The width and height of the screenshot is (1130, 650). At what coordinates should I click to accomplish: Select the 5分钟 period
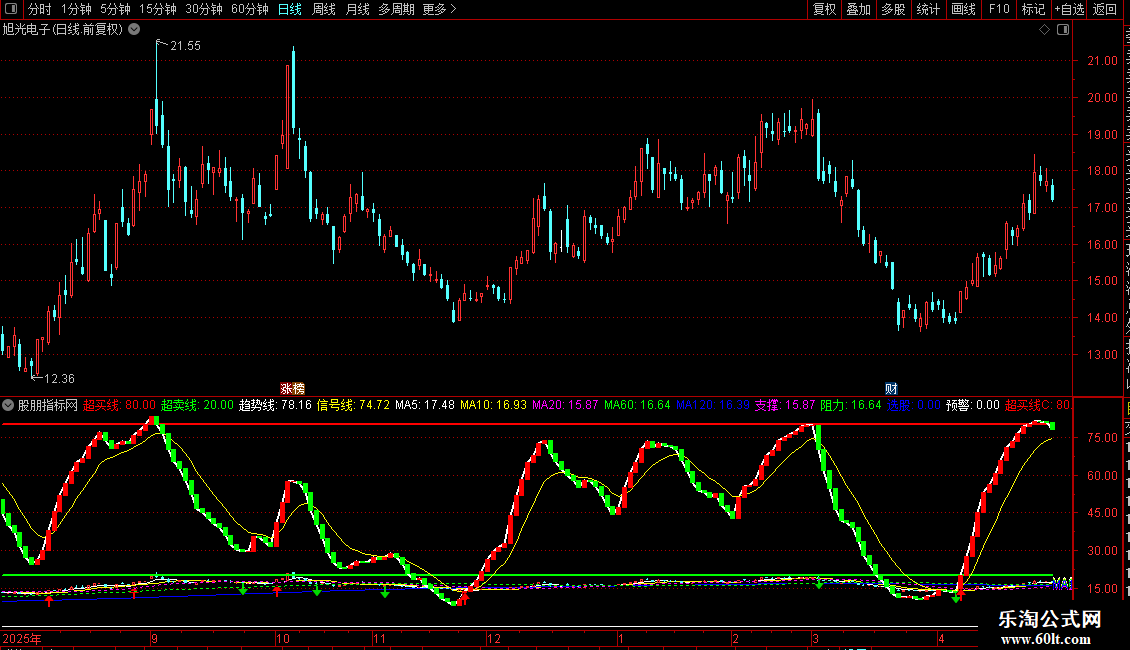[115, 9]
